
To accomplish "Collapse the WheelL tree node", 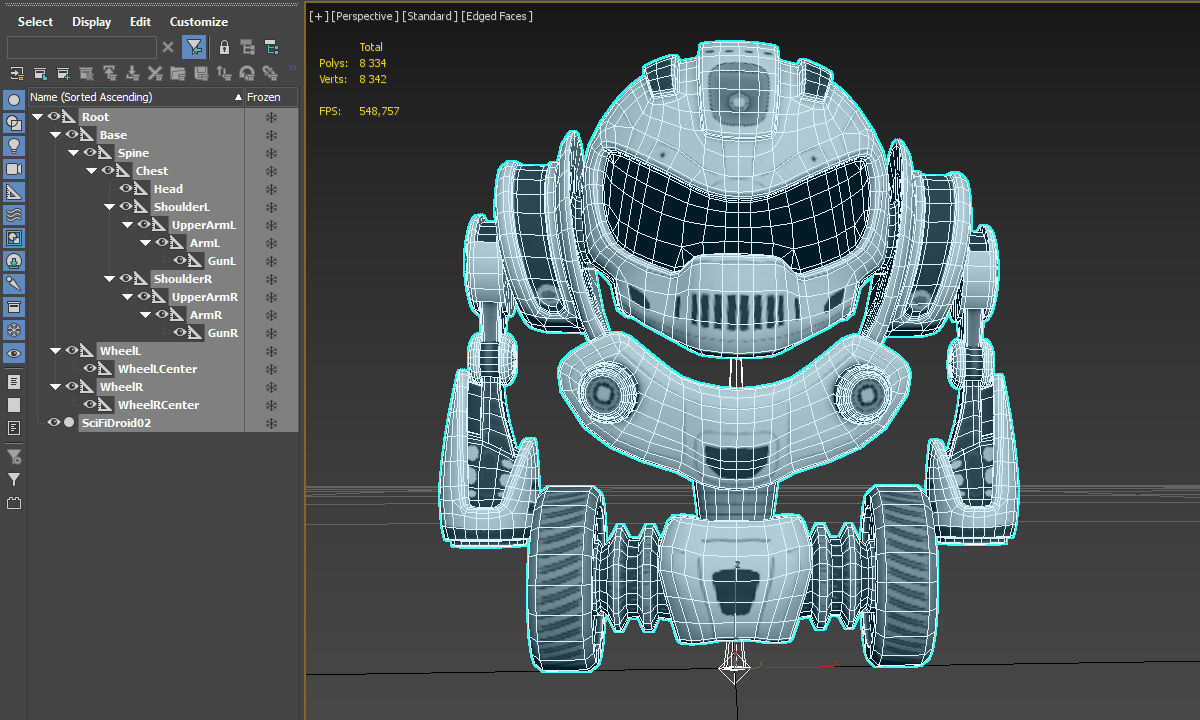I will click(x=56, y=351).
